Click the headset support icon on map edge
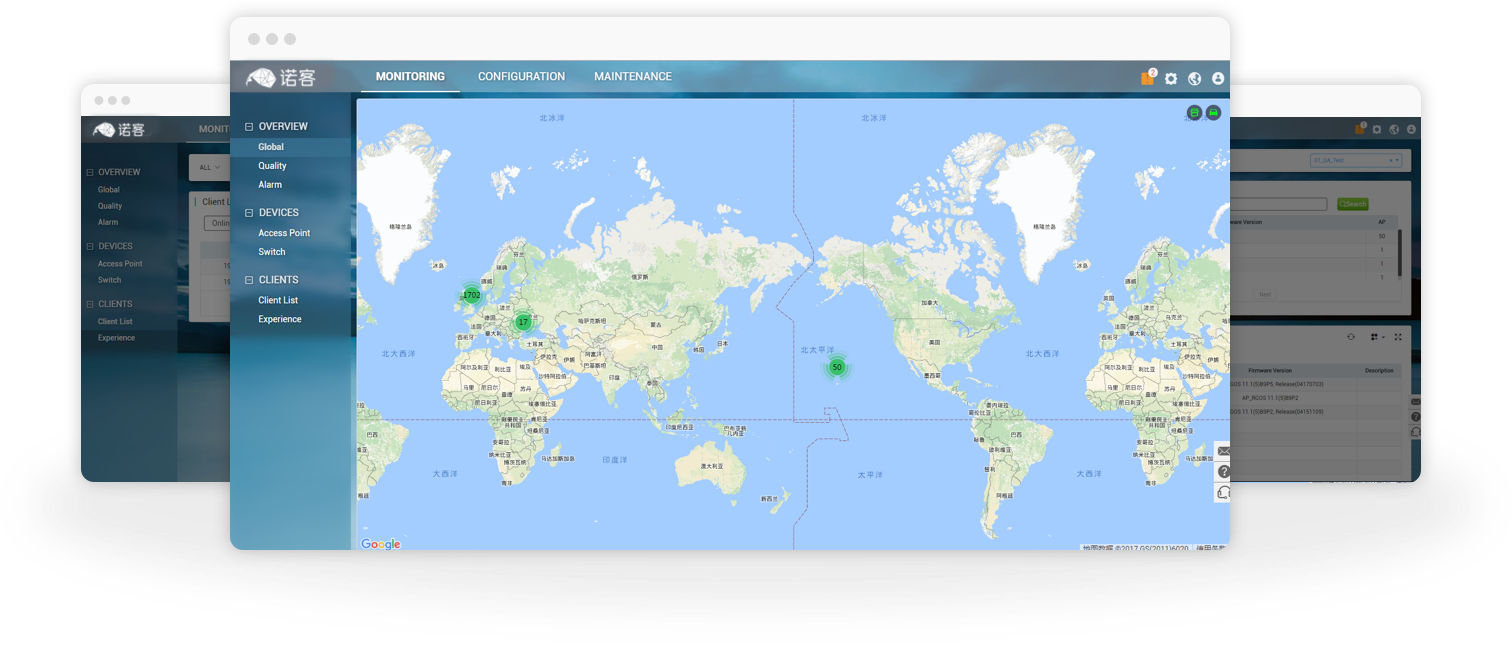The image size is (1512, 645). pos(1222,492)
